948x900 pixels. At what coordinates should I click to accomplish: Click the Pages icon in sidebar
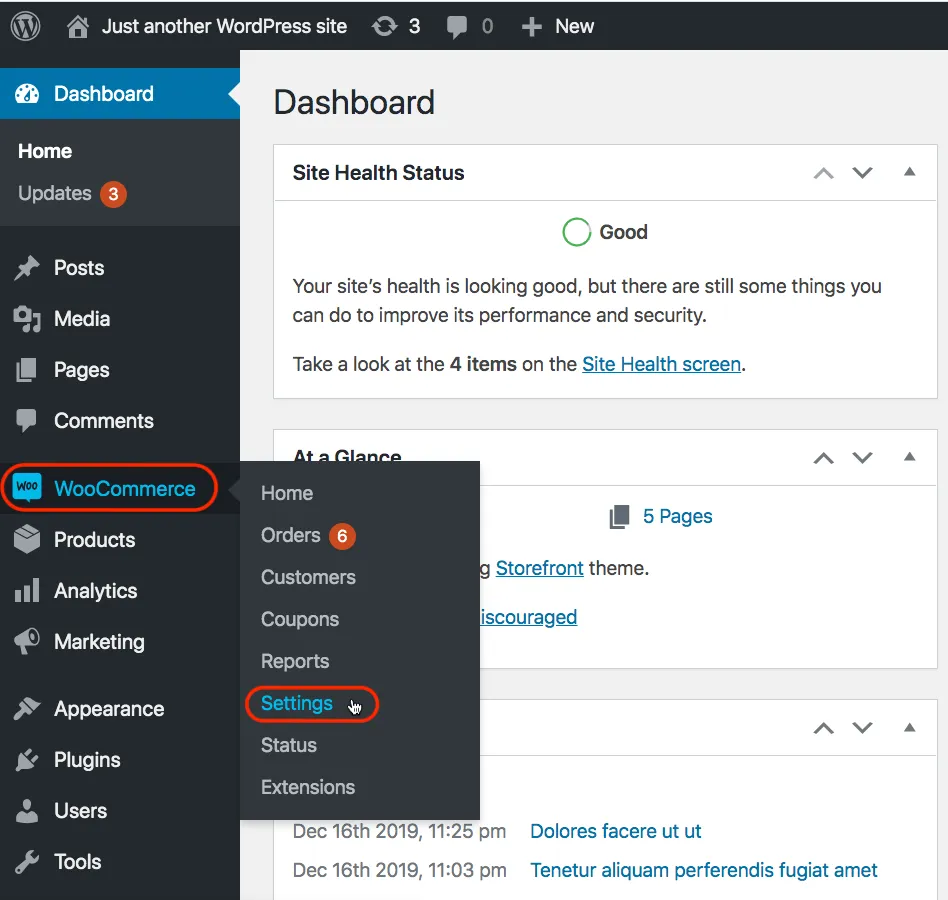point(27,370)
